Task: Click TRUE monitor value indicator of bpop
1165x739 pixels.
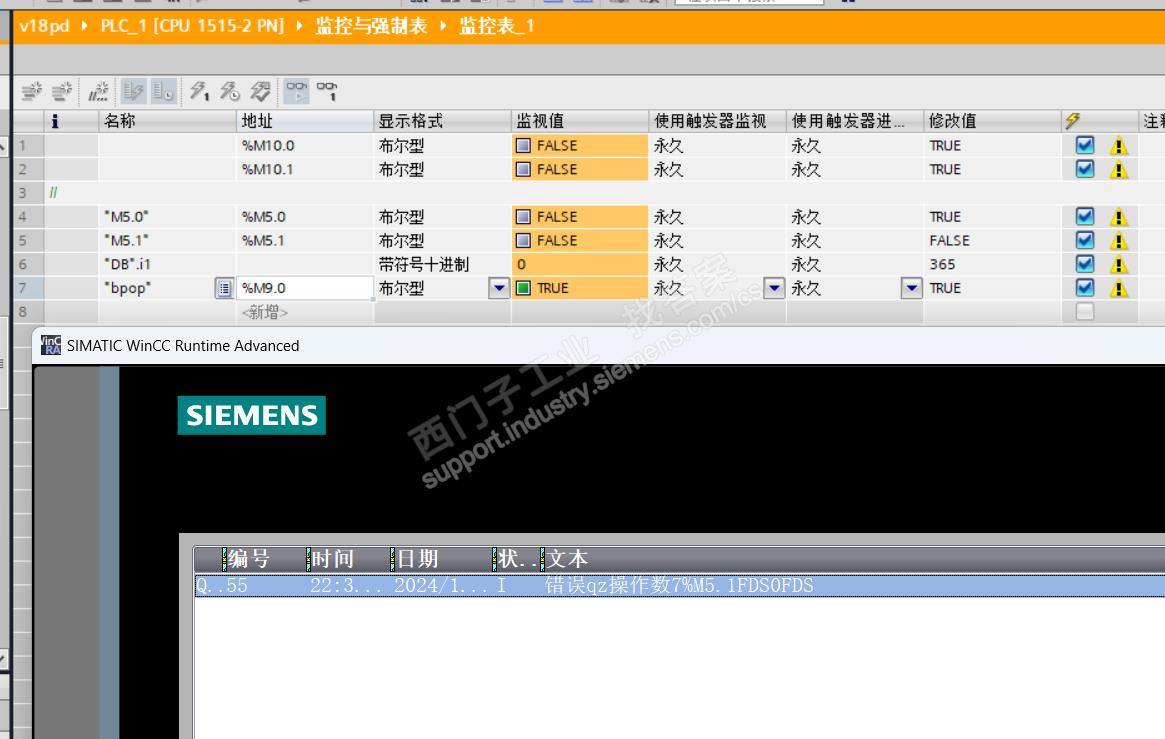Action: [x=523, y=288]
